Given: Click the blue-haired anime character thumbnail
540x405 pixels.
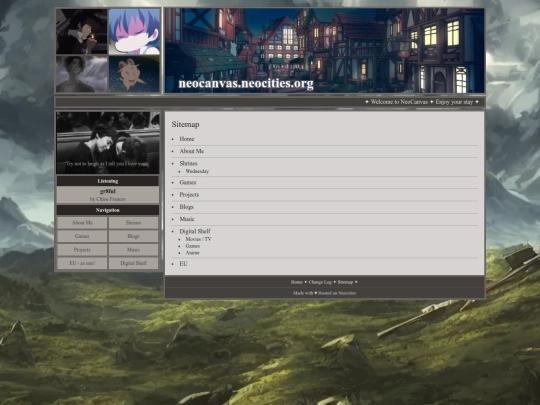Looking at the screenshot, I should (134, 31).
